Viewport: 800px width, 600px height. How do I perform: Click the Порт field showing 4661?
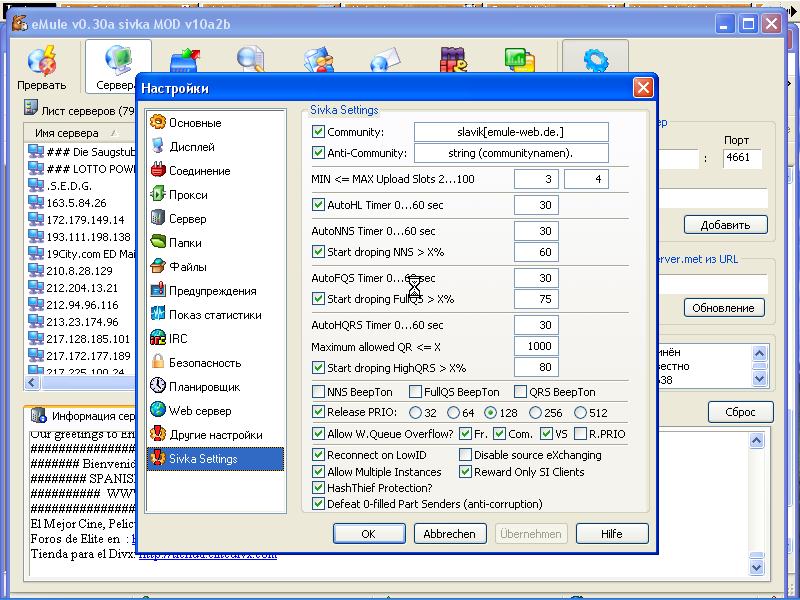(742, 158)
